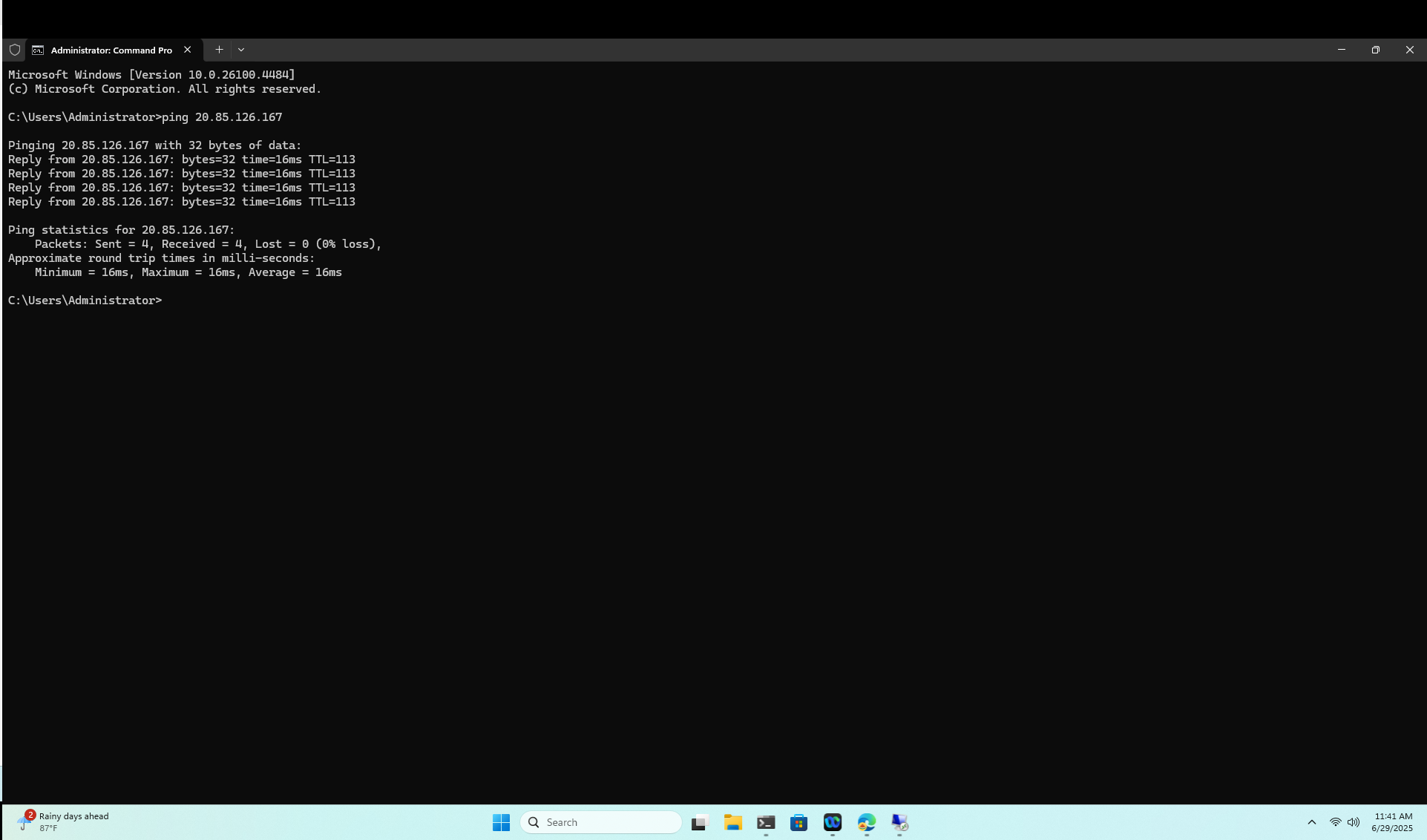Open the Windows Start menu
The image size is (1427, 840).
(502, 822)
